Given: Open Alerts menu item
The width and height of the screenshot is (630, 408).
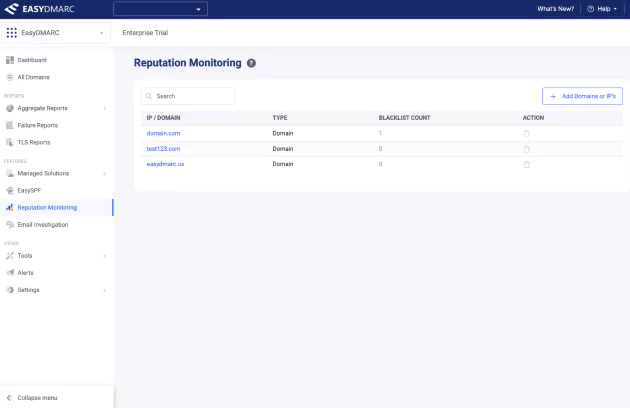Looking at the screenshot, I should [25, 273].
